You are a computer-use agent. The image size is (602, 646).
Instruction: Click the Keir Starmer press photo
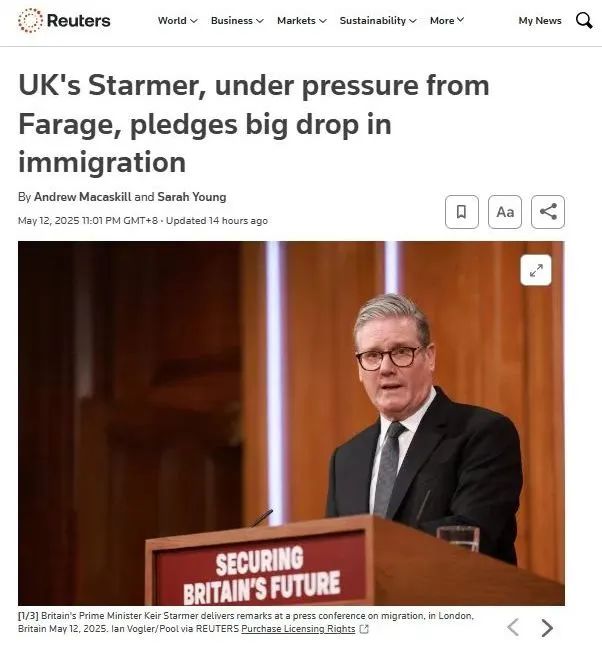(x=291, y=423)
